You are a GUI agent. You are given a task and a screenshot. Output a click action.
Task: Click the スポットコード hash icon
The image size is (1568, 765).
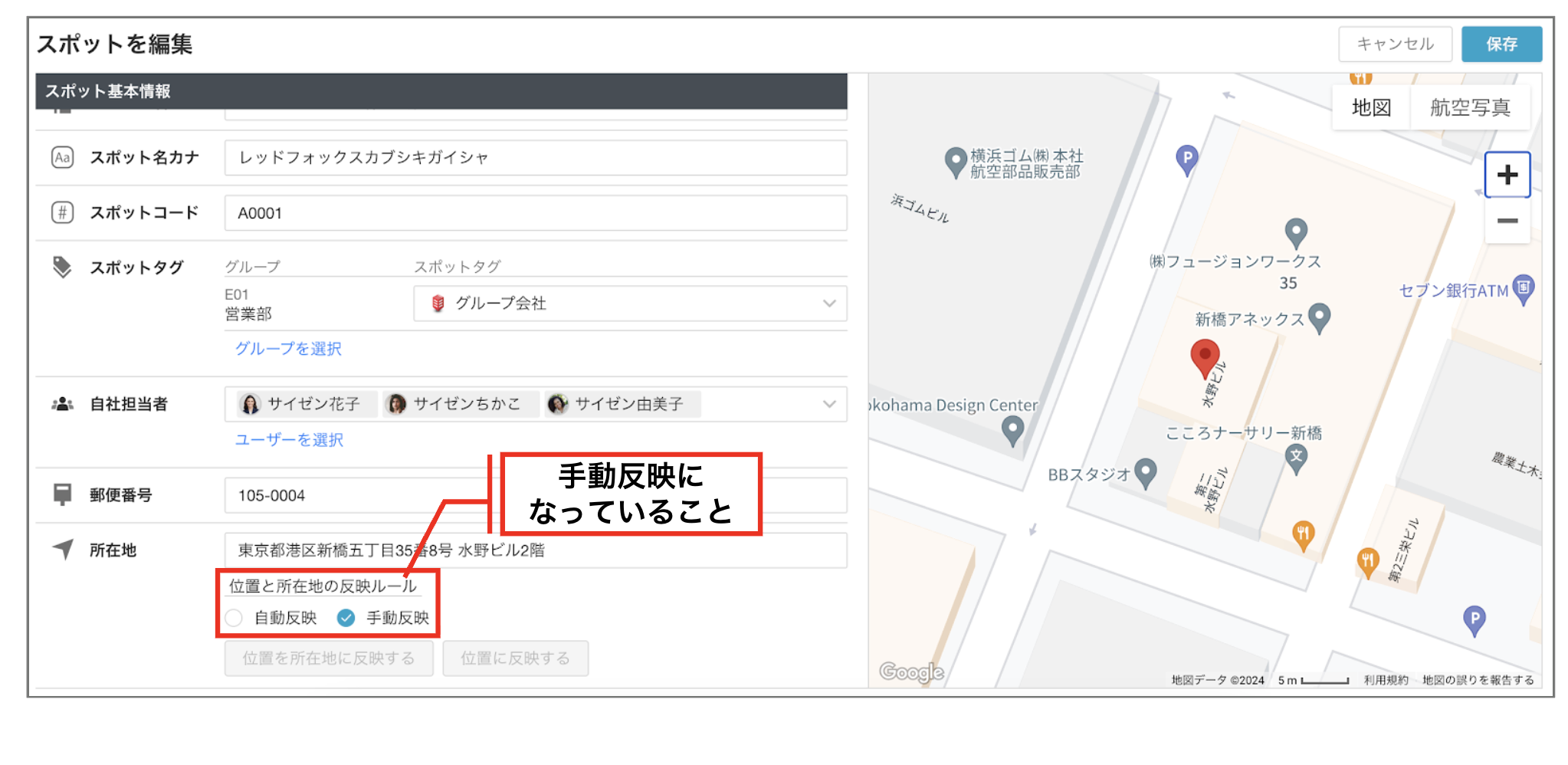62,212
